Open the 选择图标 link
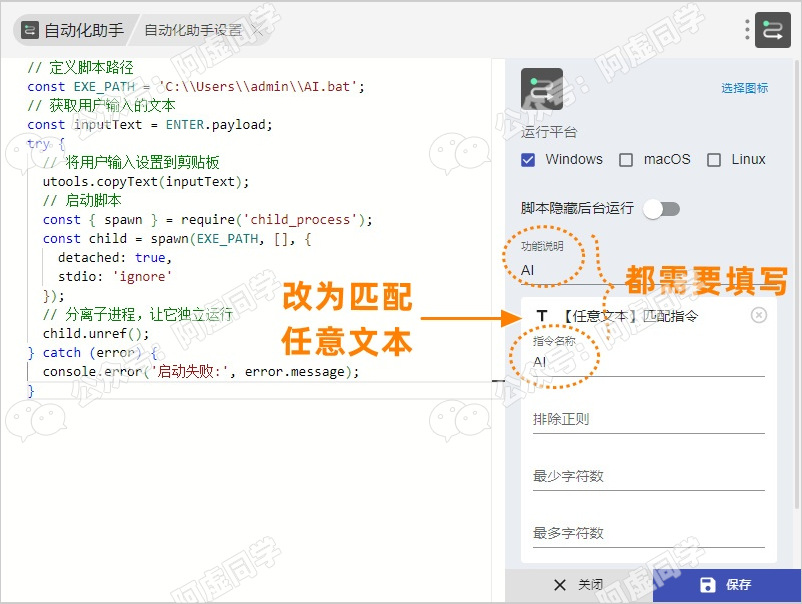This screenshot has width=802, height=604. [745, 88]
